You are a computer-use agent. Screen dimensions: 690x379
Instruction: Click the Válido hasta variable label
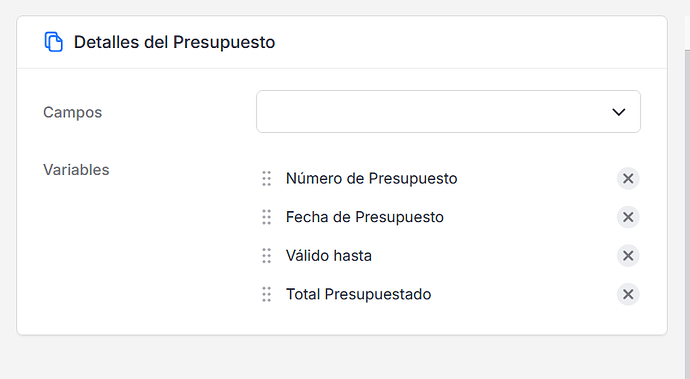click(329, 256)
